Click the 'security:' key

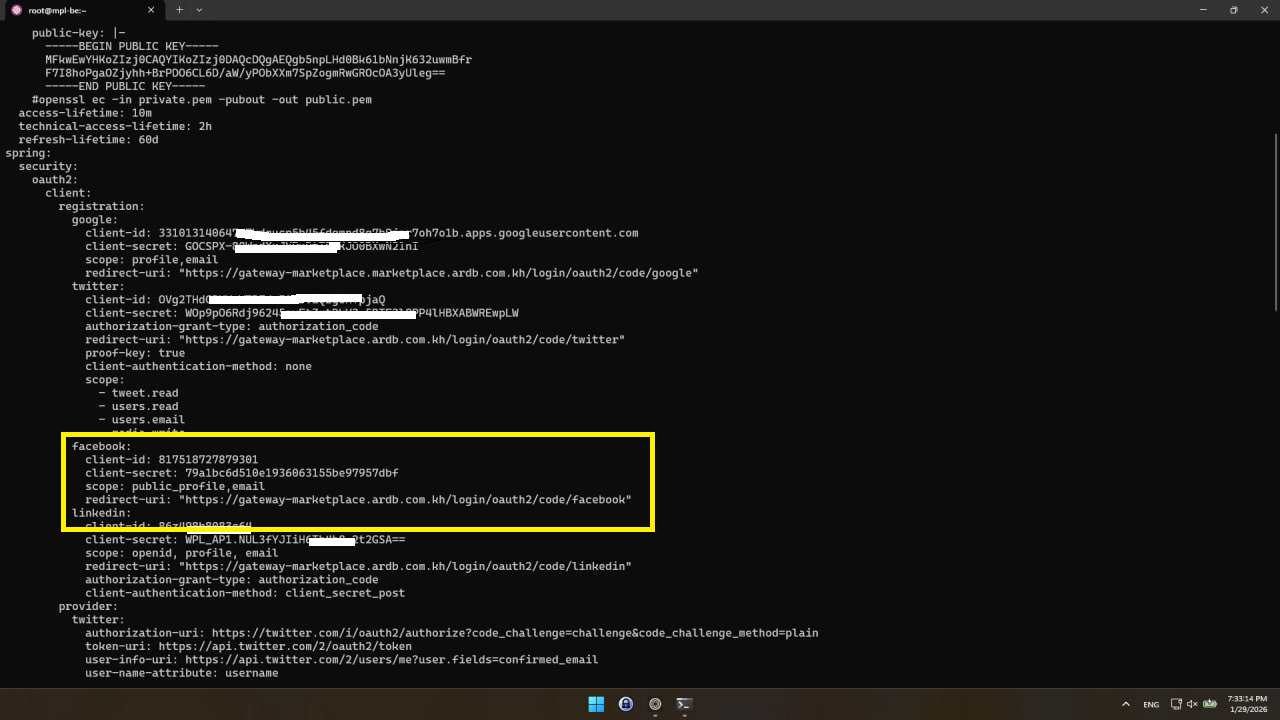point(48,166)
